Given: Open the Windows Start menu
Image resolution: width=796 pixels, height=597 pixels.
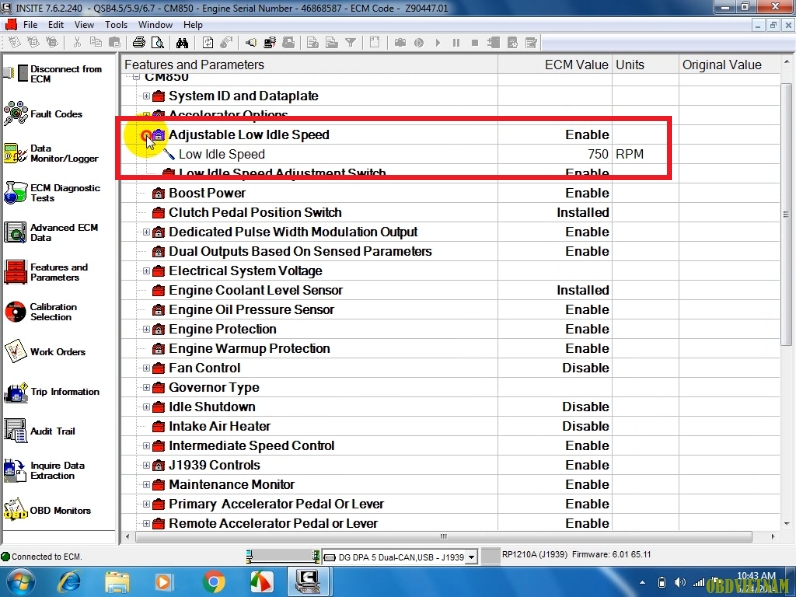Looking at the screenshot, I should (21, 582).
